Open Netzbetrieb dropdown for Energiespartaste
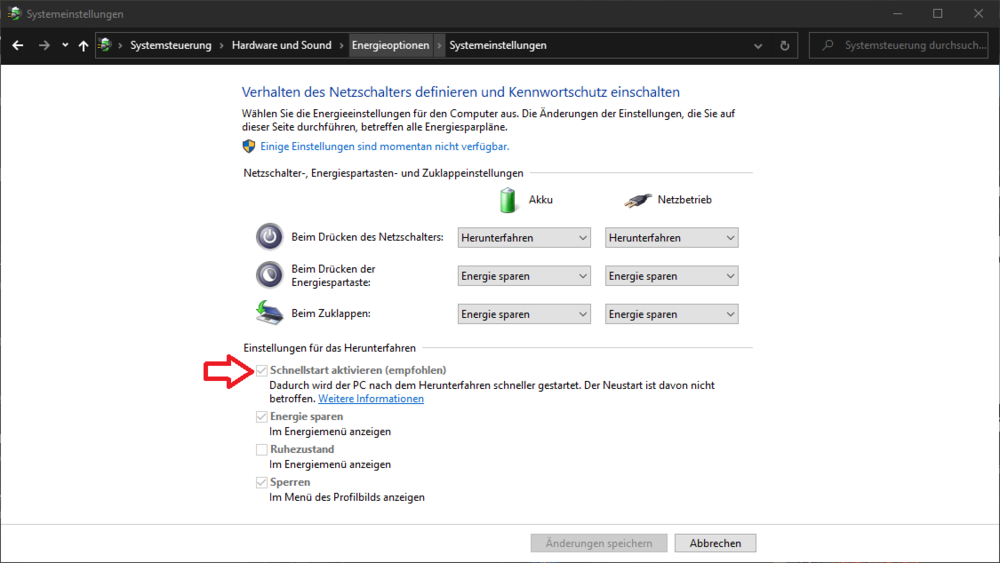Image resolution: width=1000 pixels, height=563 pixels. 672,276
